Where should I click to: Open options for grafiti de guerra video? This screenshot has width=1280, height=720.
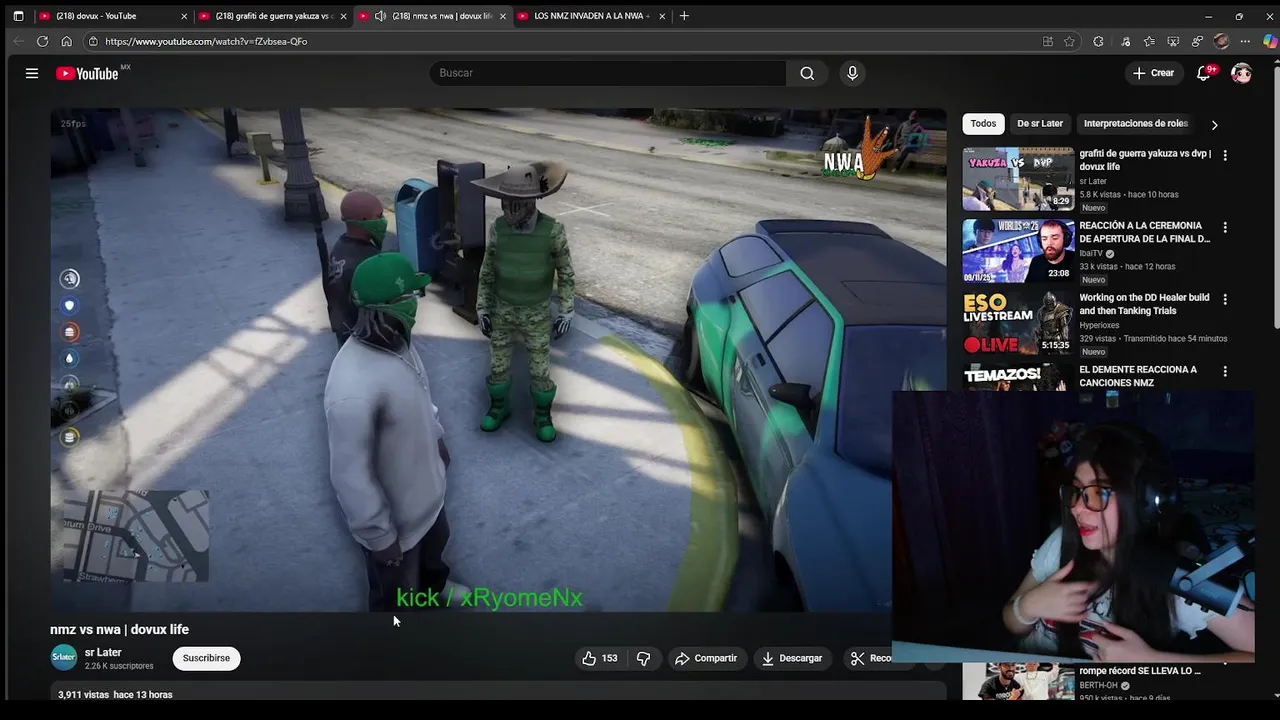[x=1225, y=155]
